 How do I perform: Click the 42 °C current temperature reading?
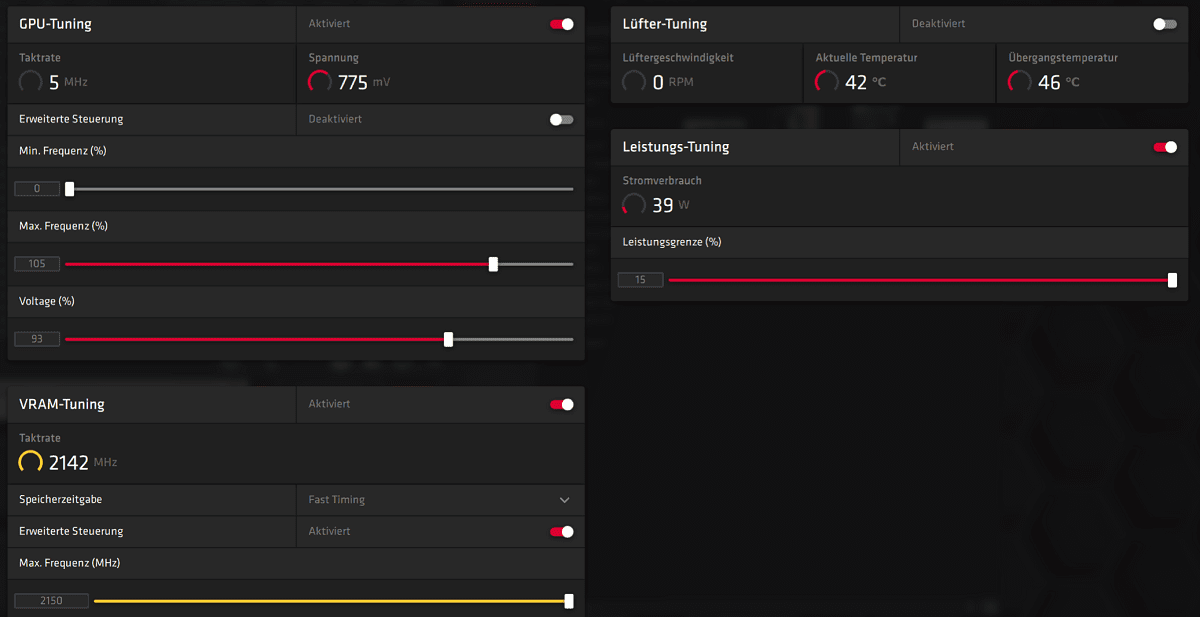[866, 82]
